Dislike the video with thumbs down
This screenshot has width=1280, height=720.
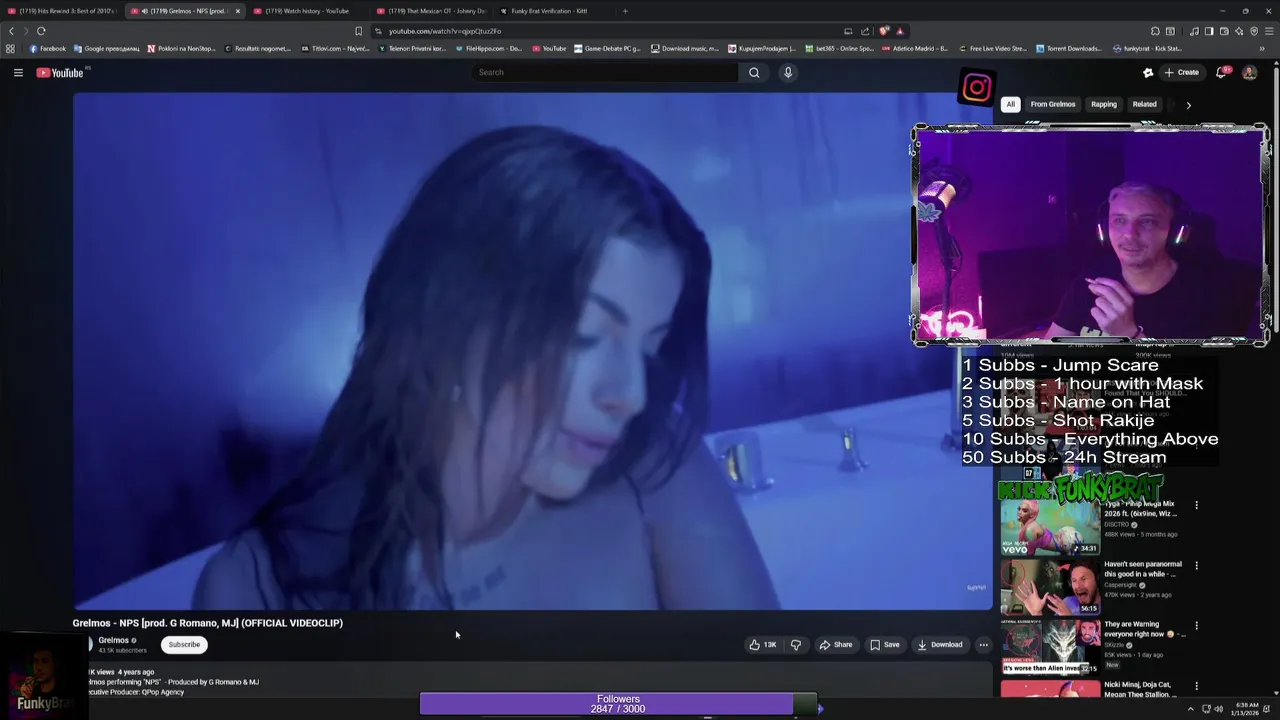pyautogui.click(x=796, y=645)
